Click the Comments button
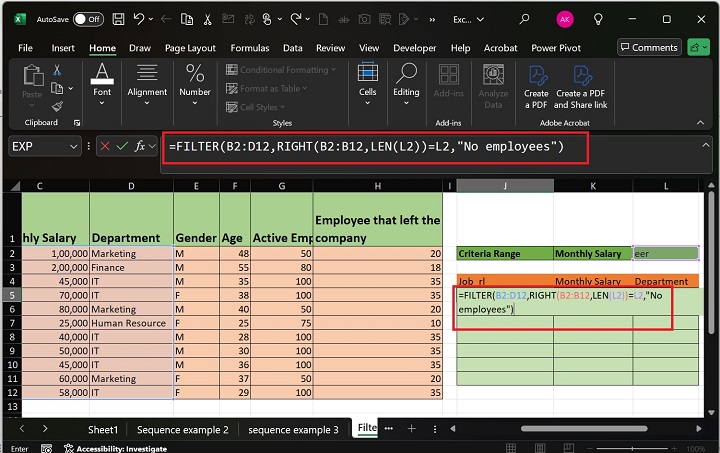This screenshot has width=720, height=453. (649, 47)
